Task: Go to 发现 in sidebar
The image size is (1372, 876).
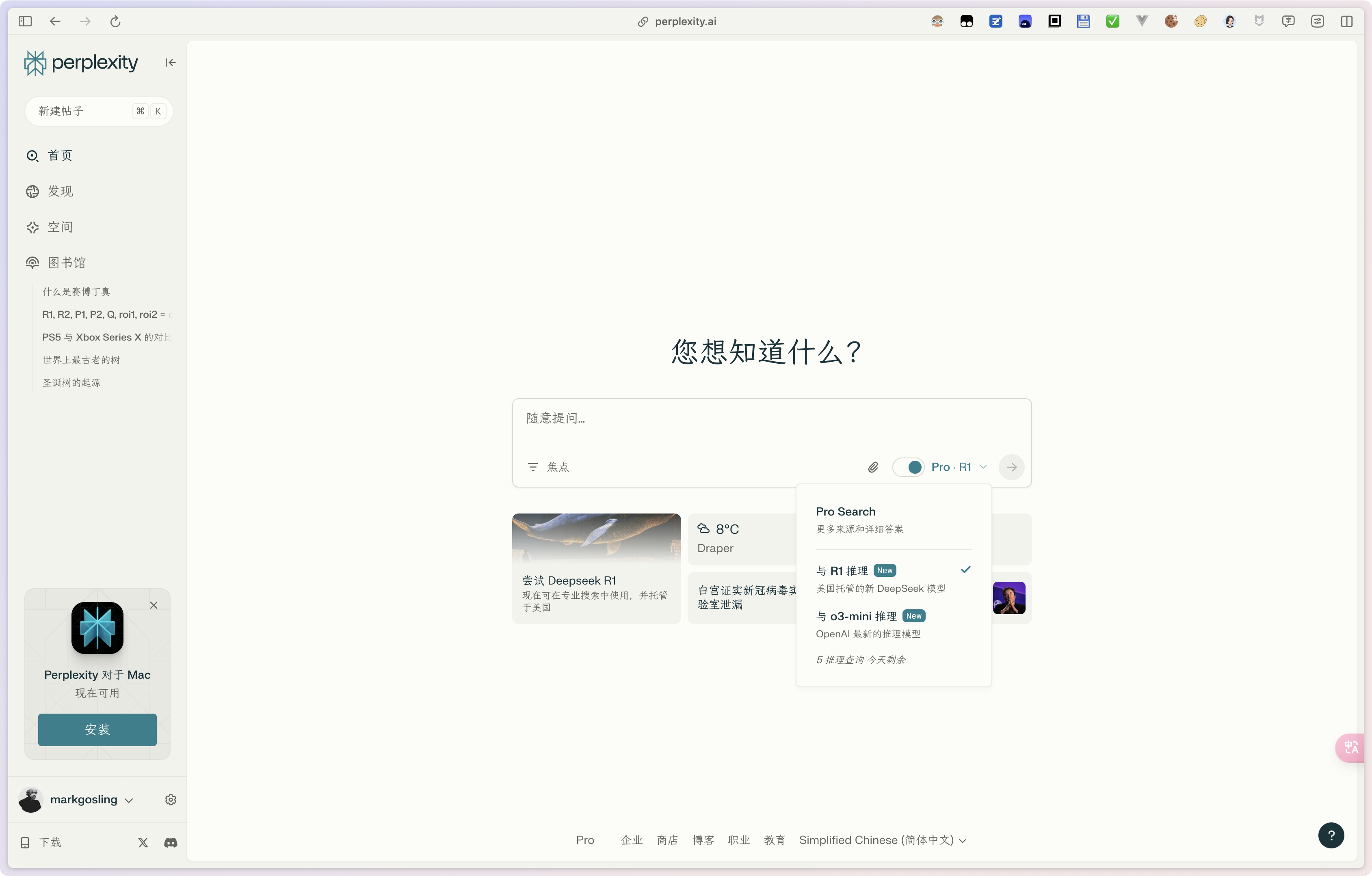Action: click(x=60, y=191)
